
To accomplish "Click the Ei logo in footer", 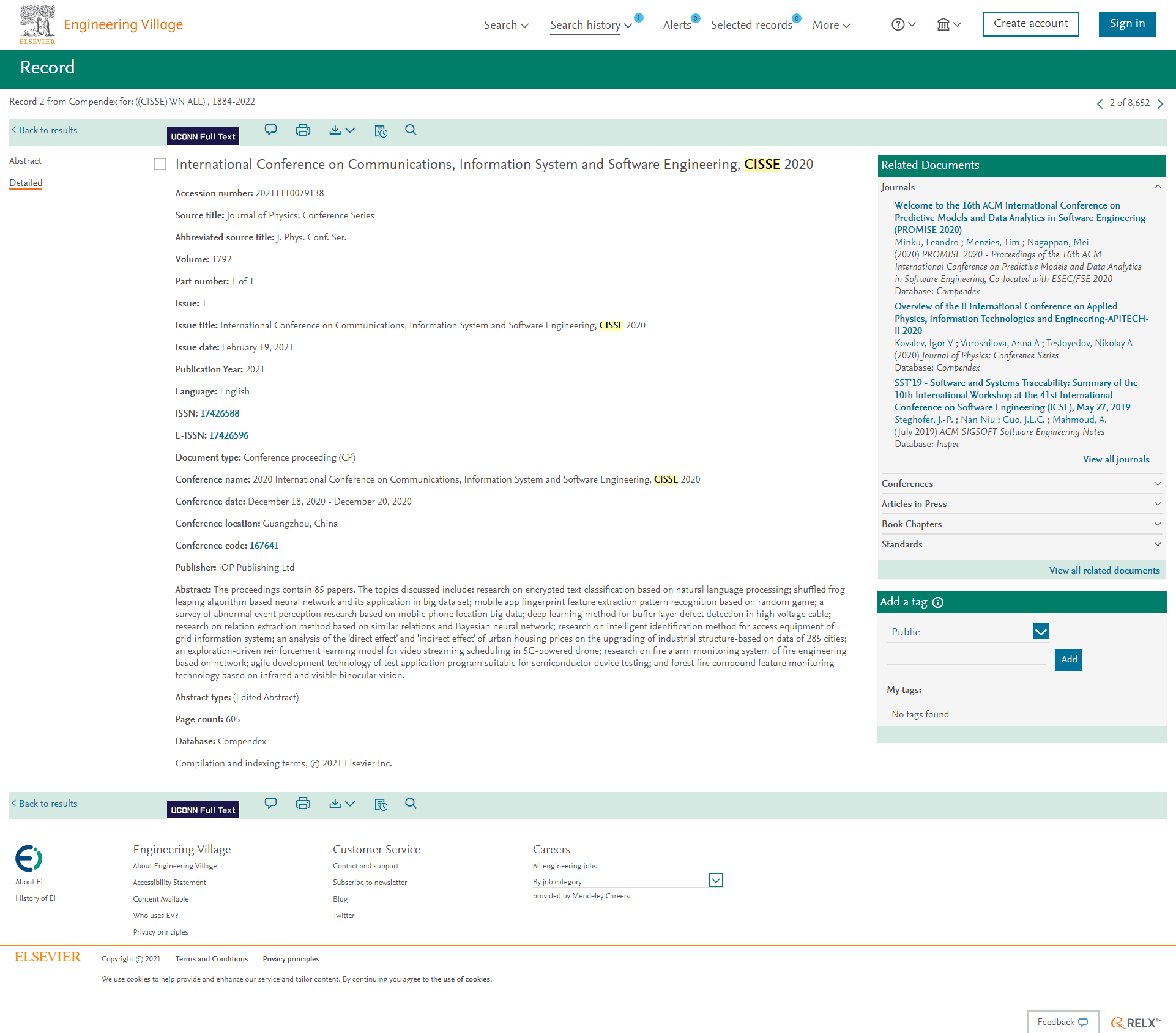I will click(29, 858).
